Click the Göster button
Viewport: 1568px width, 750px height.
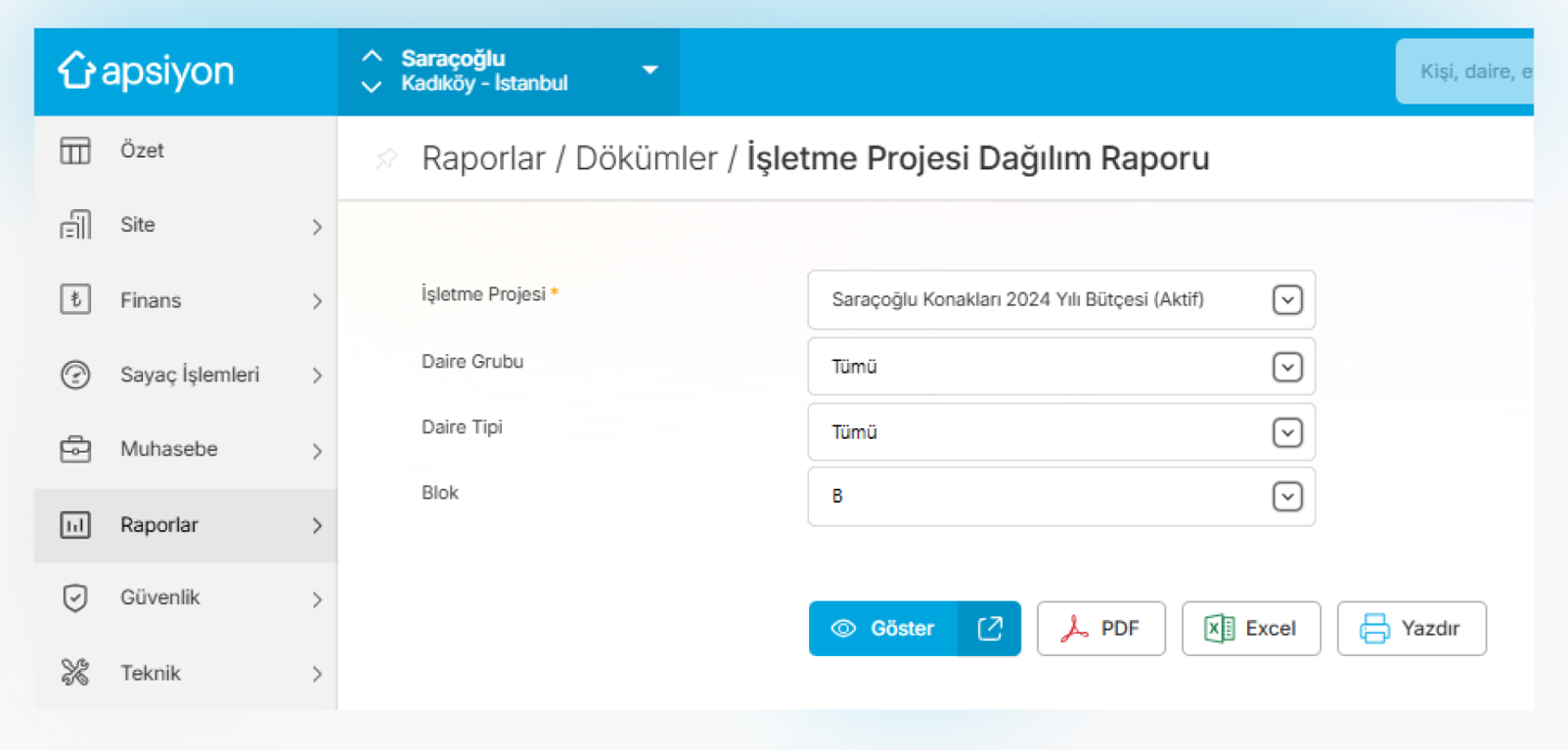[883, 629]
